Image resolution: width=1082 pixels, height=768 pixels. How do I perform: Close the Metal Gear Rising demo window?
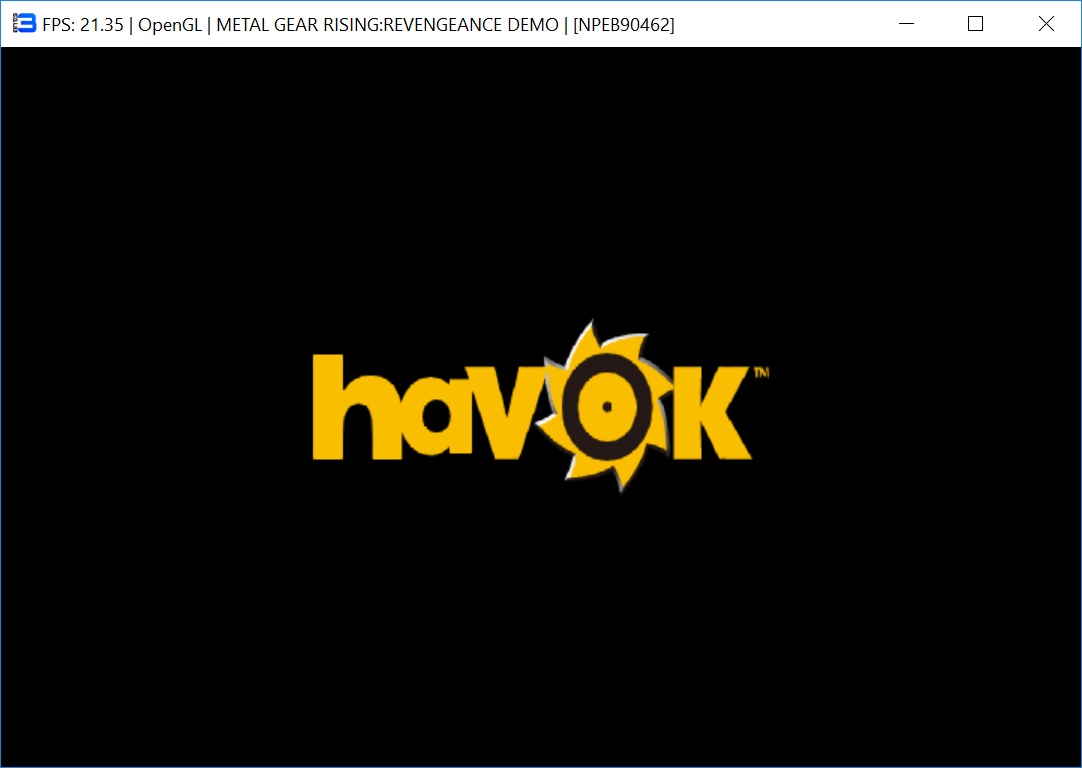[x=1046, y=23]
